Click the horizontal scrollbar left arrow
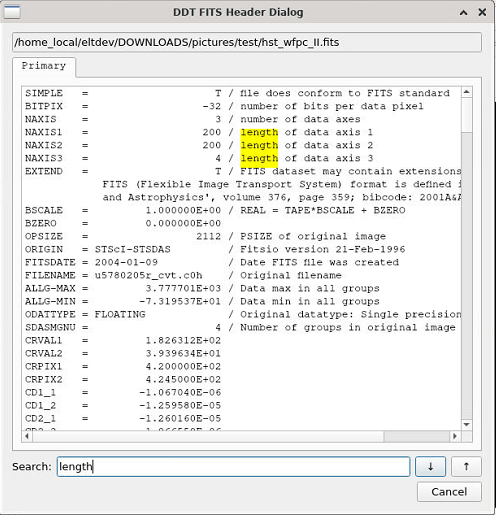 point(27,436)
